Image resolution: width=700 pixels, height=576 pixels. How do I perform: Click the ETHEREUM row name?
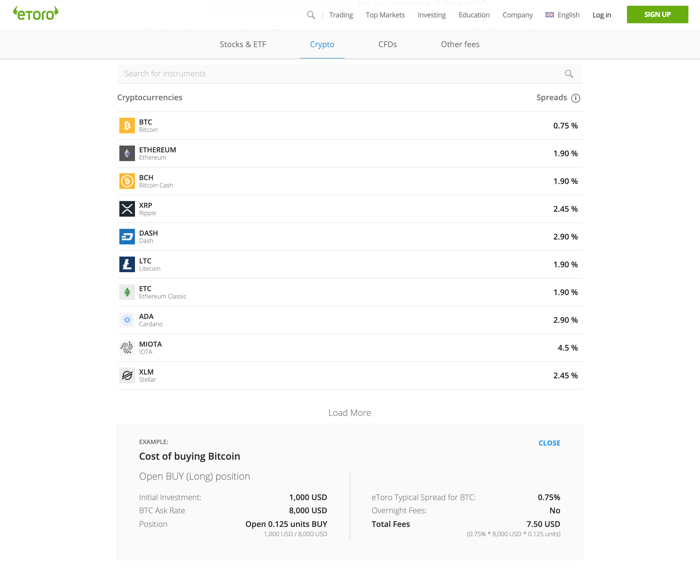click(x=157, y=150)
